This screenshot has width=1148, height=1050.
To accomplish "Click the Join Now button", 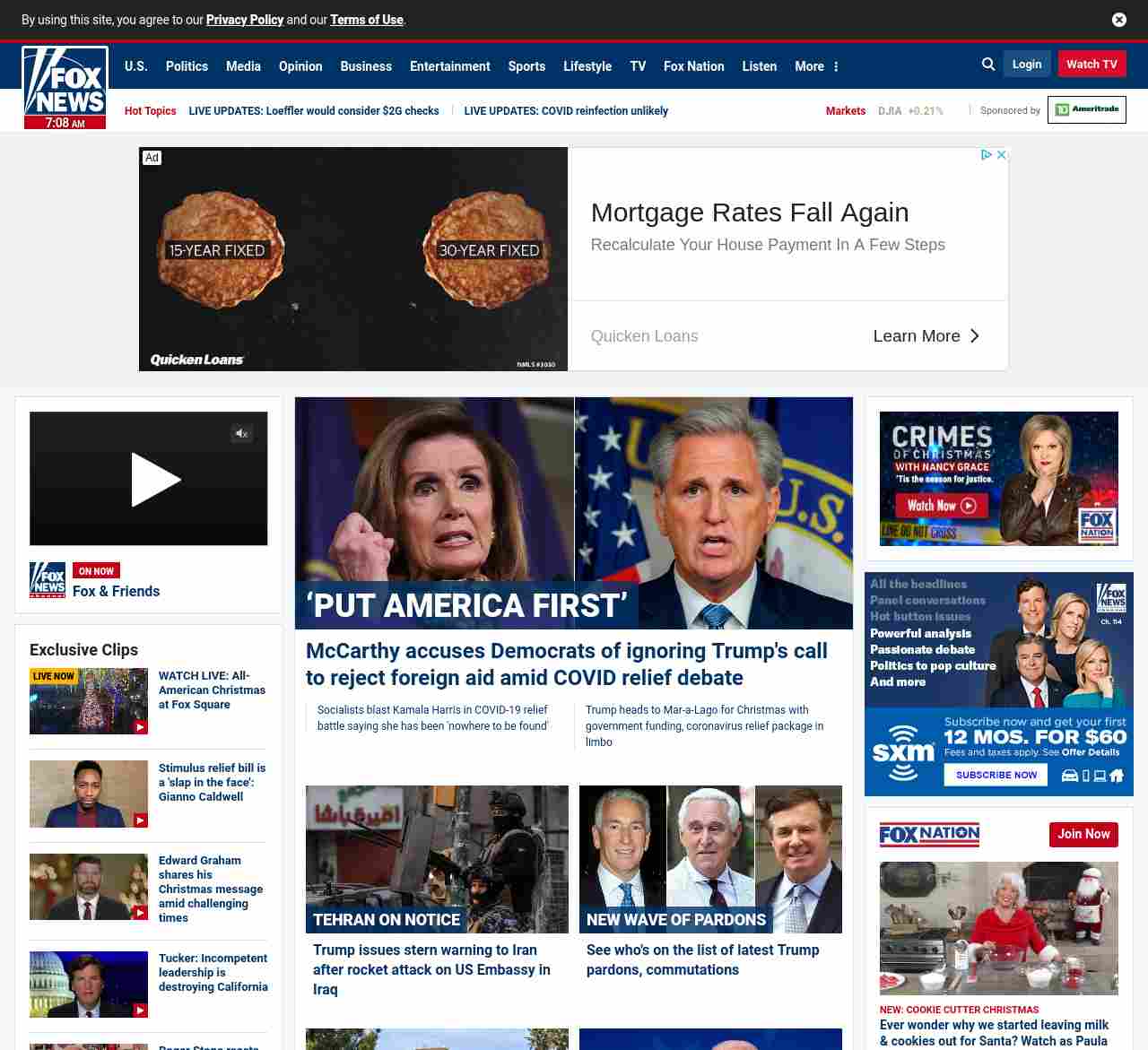I will (x=1083, y=835).
